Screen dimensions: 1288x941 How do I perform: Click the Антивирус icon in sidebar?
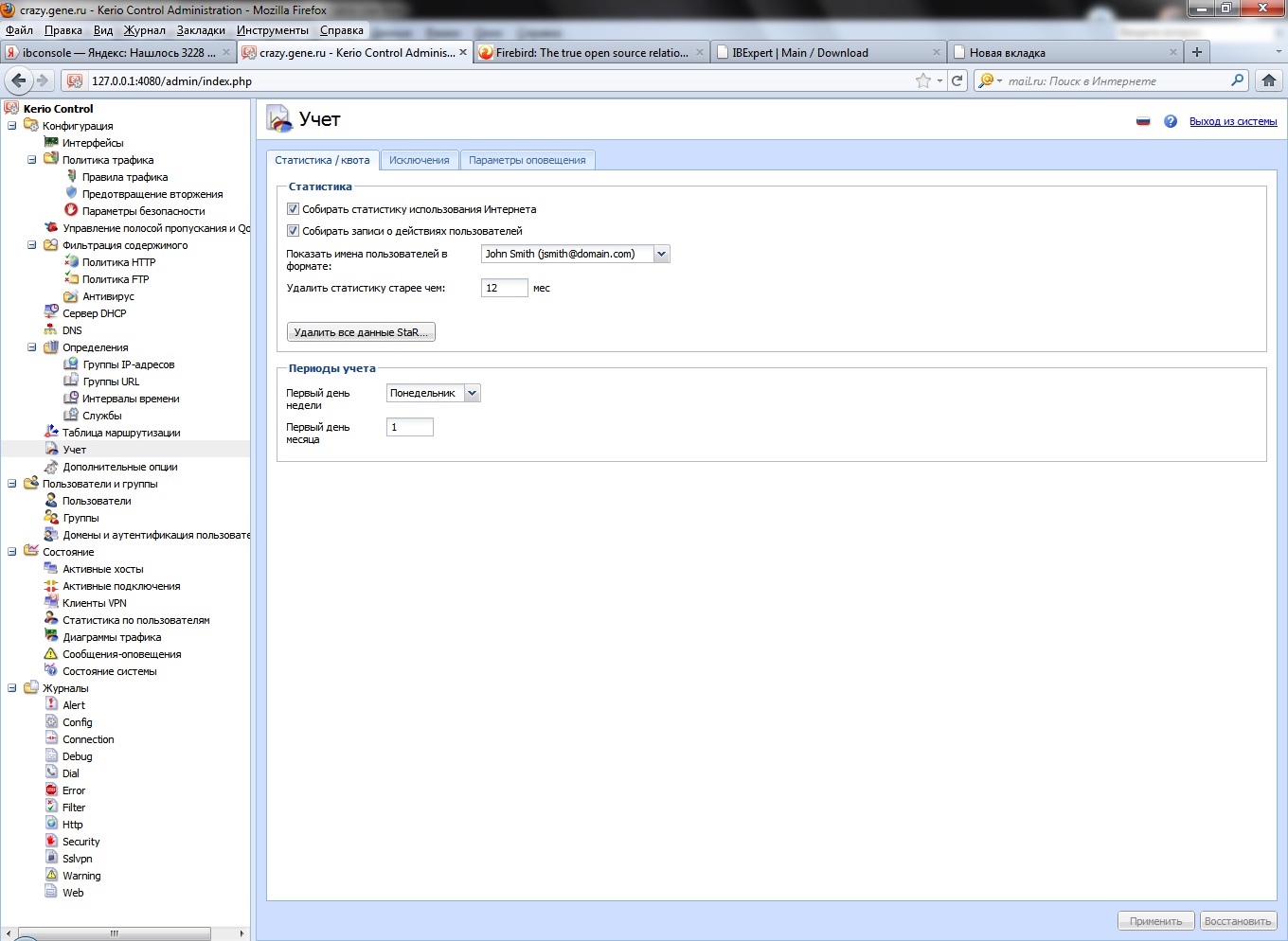[71, 296]
